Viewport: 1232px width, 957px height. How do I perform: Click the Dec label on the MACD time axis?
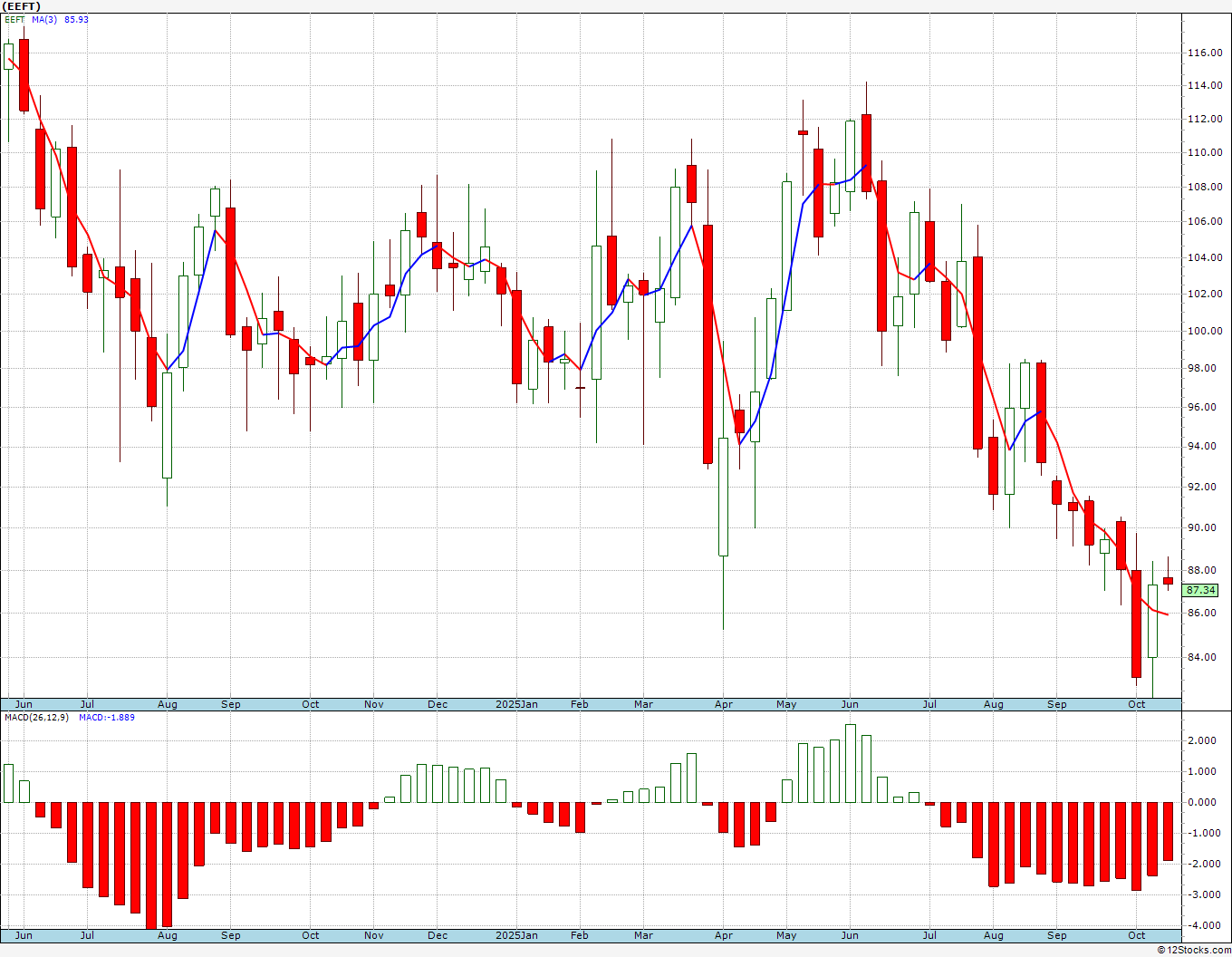click(438, 935)
